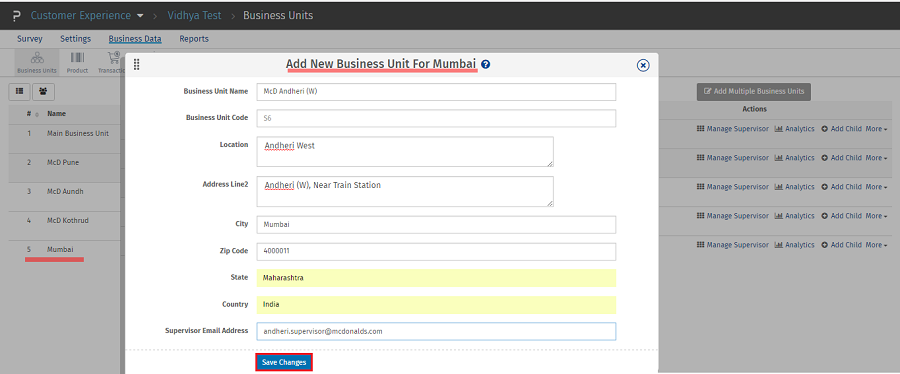
Task: Click the dialog drag handle grip icon
Action: tap(137, 65)
